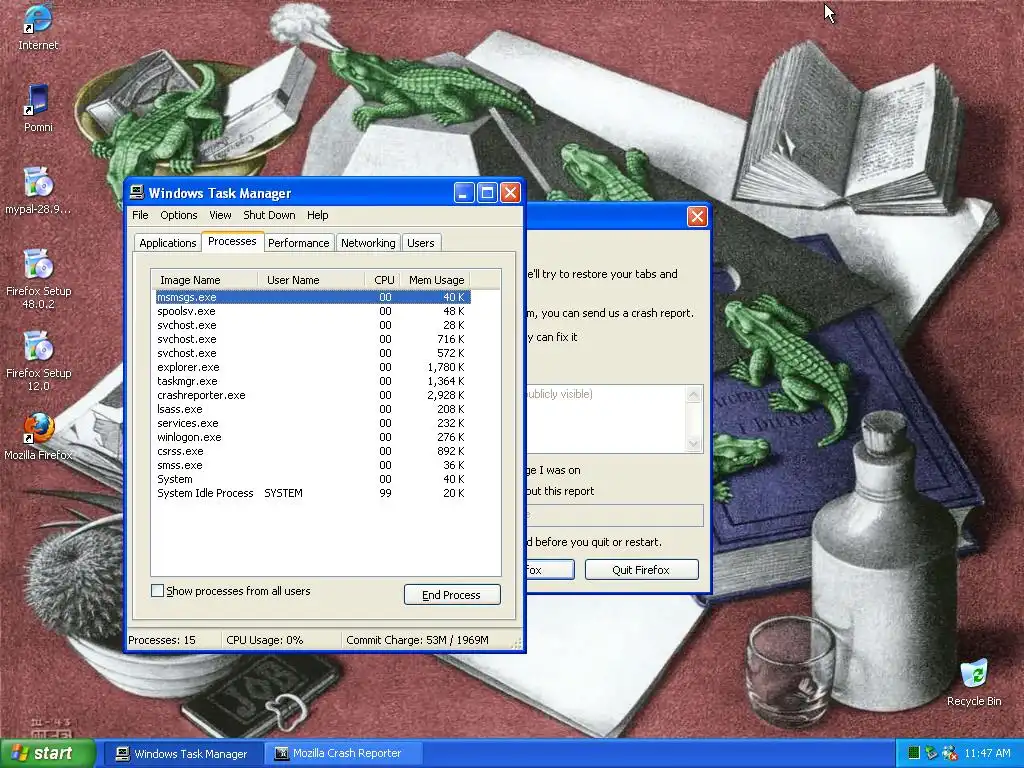Switch to the Applications tab
Image resolution: width=1024 pixels, height=768 pixels.
coord(168,243)
